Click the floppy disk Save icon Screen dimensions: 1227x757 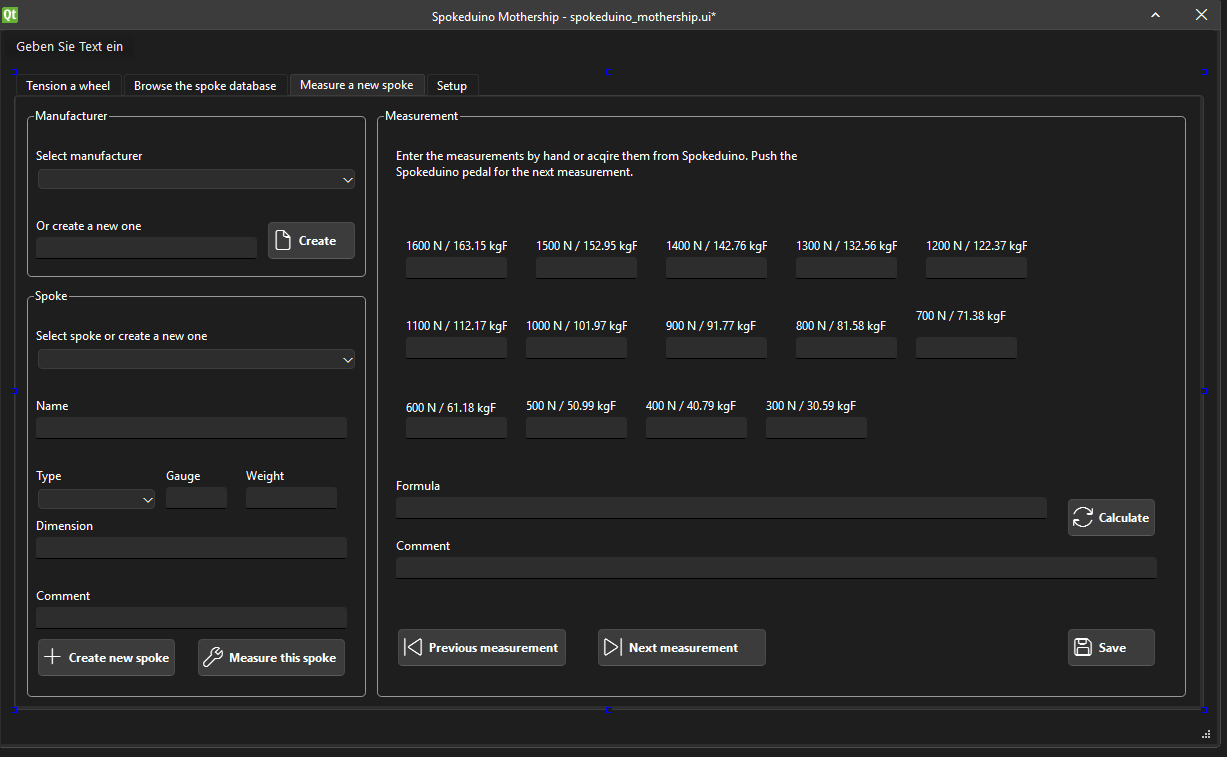(x=1082, y=647)
